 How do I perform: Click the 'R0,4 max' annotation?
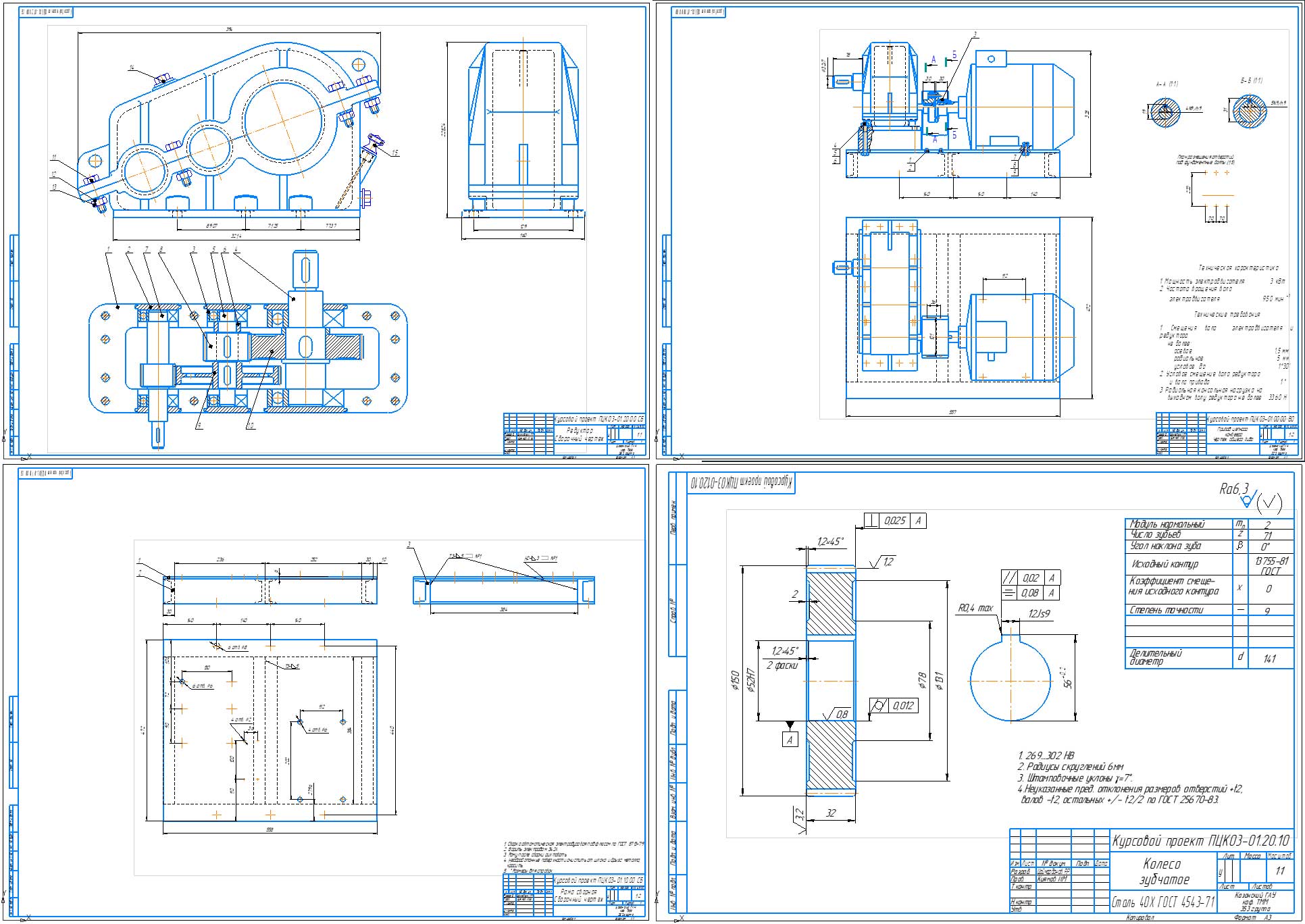tap(975, 609)
